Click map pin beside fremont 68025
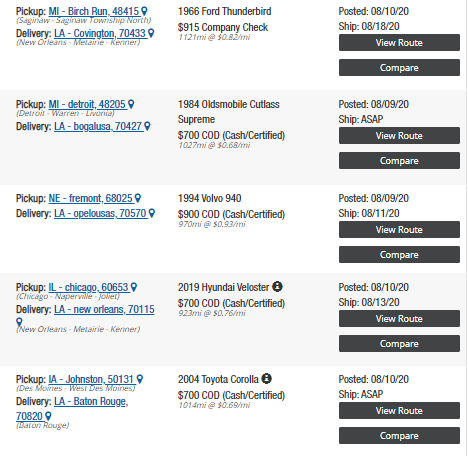 point(138,198)
